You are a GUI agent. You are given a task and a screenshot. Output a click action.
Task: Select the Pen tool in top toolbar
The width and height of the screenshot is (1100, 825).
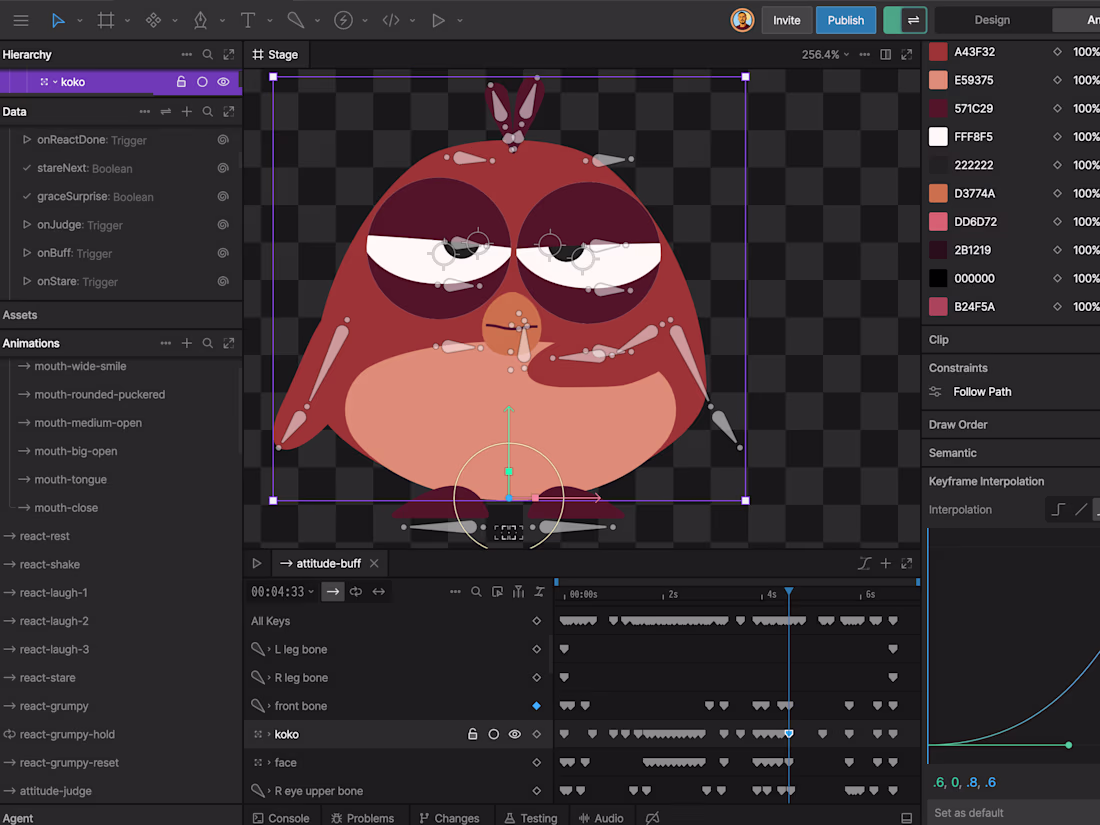point(201,20)
